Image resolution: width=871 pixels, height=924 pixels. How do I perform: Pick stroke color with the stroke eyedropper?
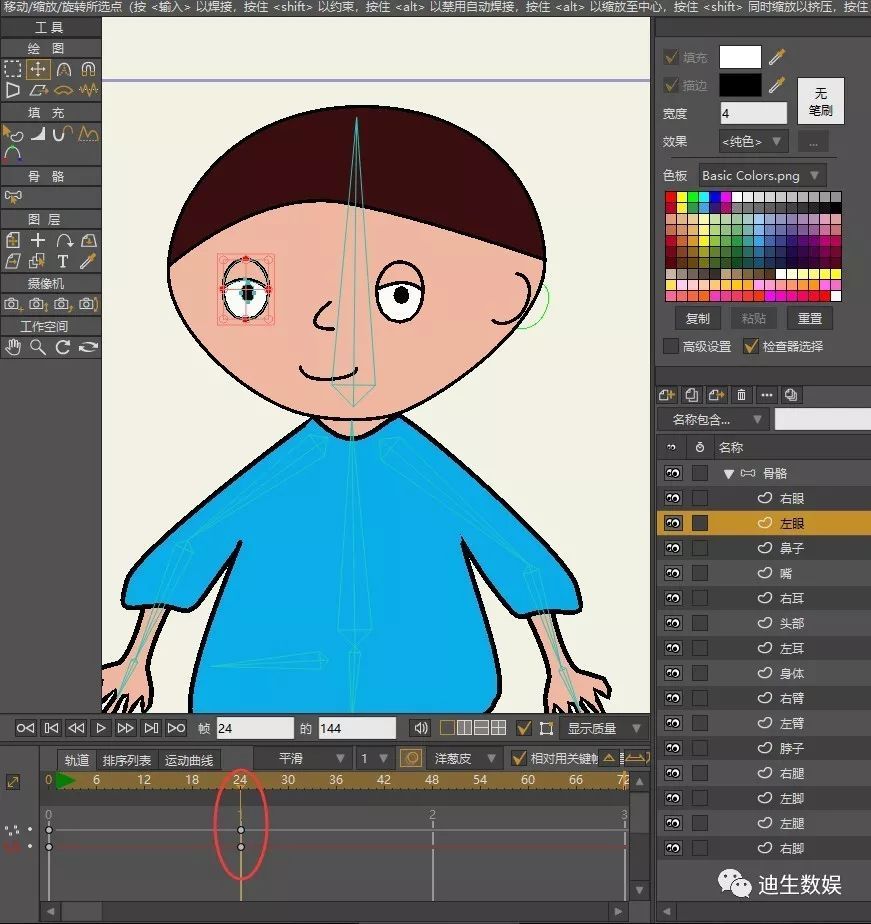click(x=777, y=85)
